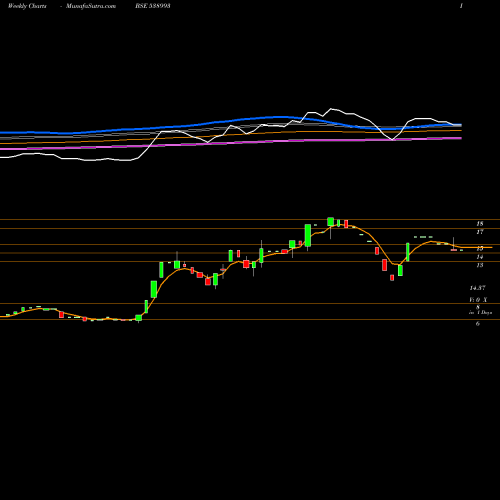This screenshot has width=500, height=500.
Task: Click the 14.37 closing price value
Action: click(x=477, y=288)
